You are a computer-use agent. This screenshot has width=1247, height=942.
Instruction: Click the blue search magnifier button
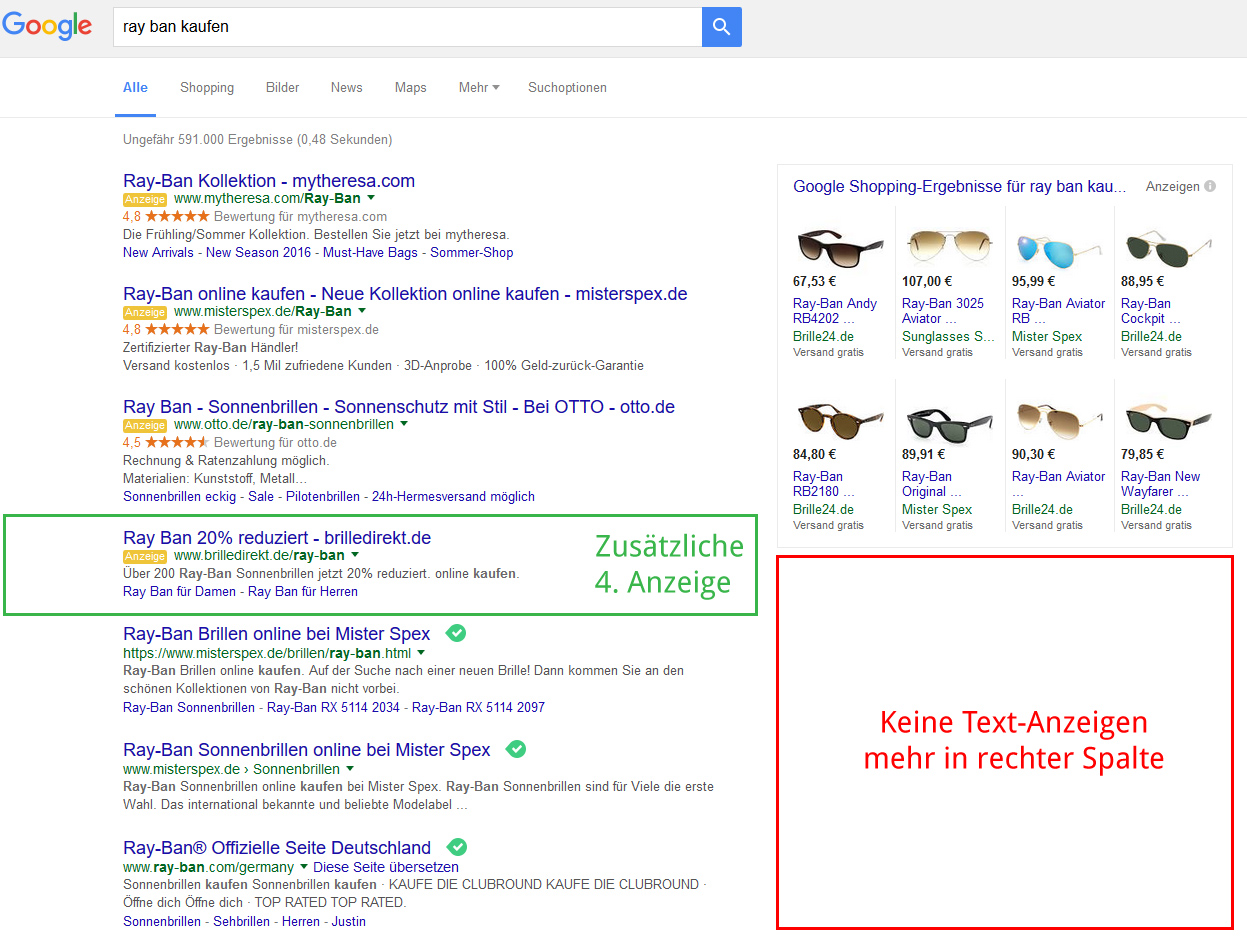tap(722, 27)
